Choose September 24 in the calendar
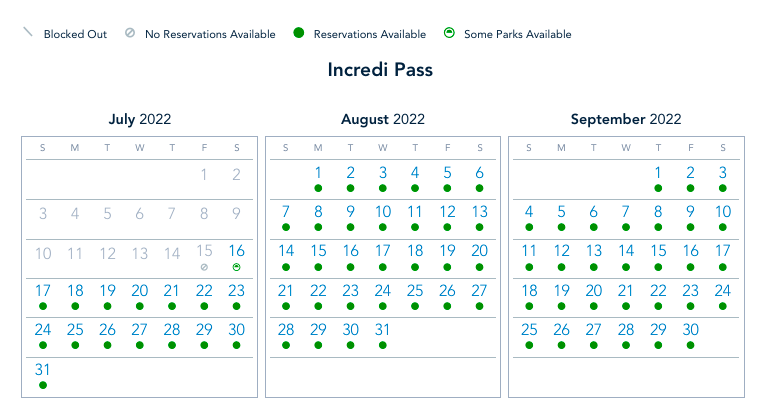Viewport: 766px width, 417px height. point(722,291)
